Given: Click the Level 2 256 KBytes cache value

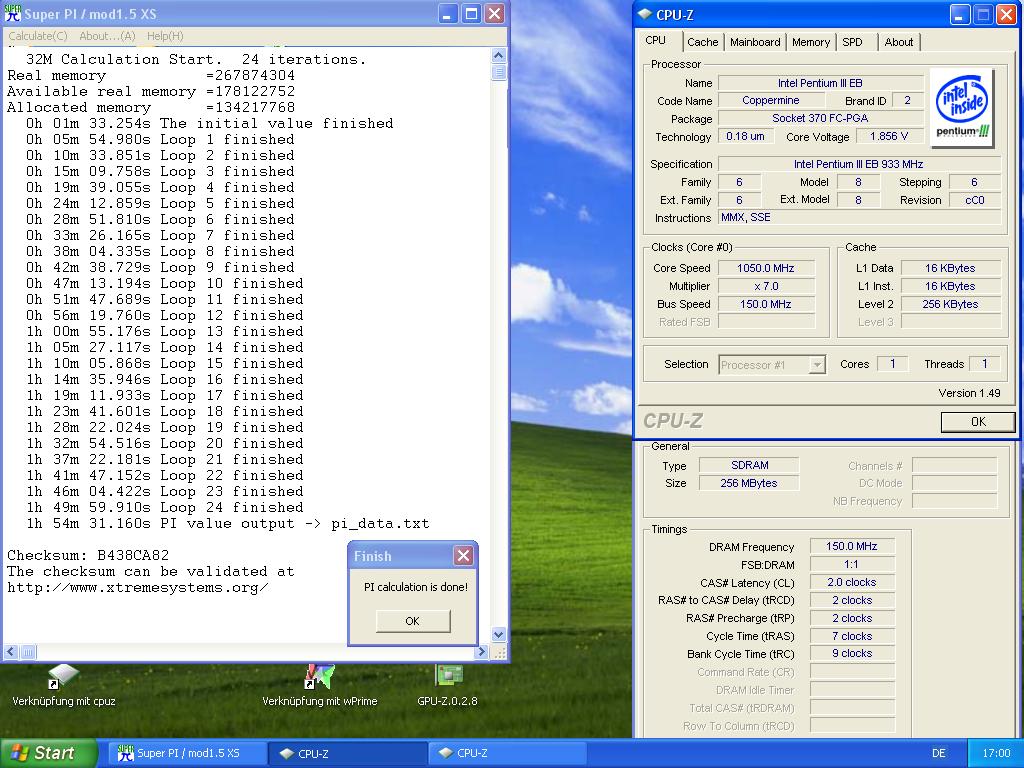Looking at the screenshot, I should pyautogui.click(x=950, y=304).
